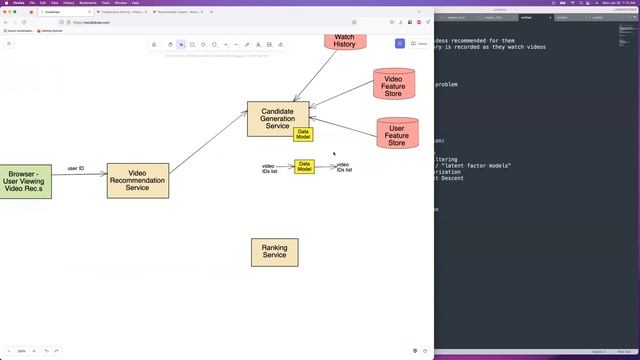Image resolution: width=640 pixels, height=360 pixels.
Task: Open Firefox Edit menu
Action: click(43, 3)
